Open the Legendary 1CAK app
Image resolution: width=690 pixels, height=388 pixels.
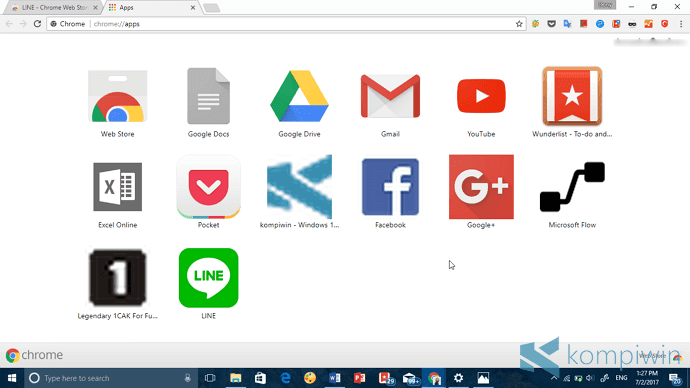point(117,278)
